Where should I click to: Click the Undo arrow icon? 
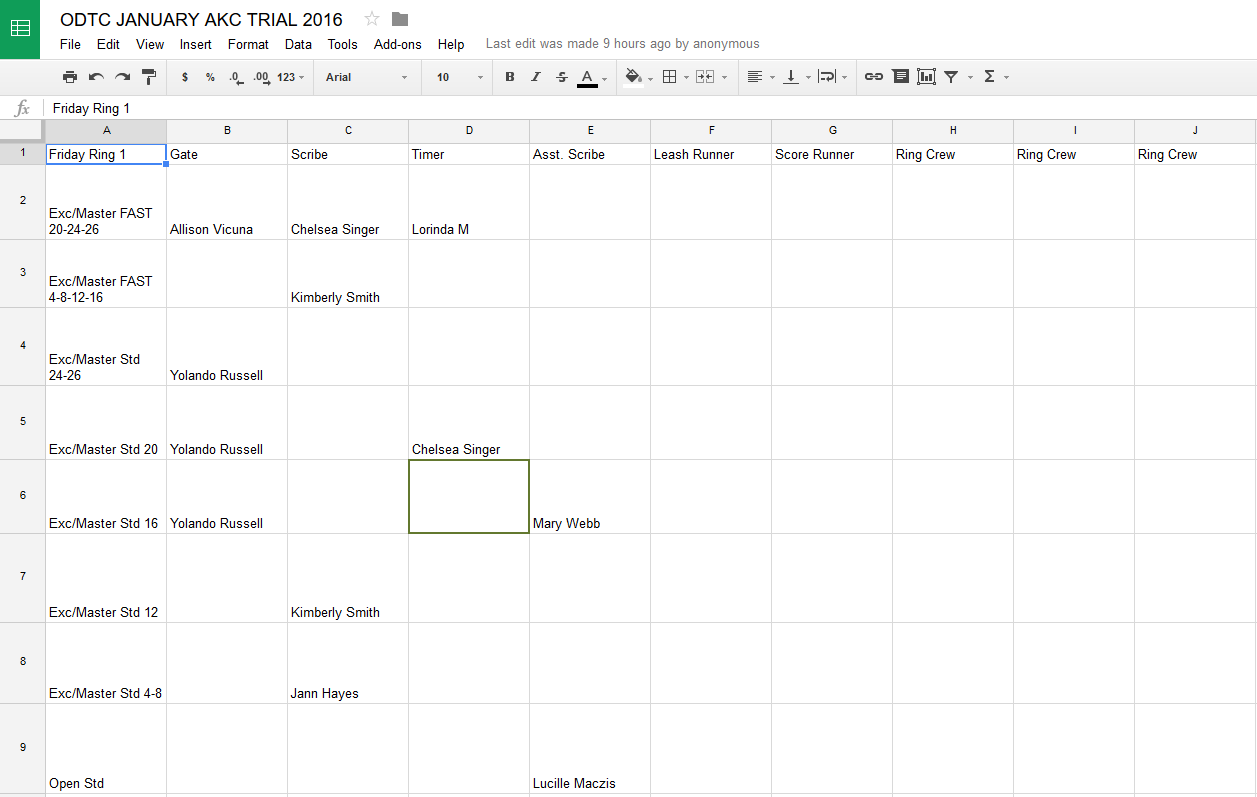(96, 77)
